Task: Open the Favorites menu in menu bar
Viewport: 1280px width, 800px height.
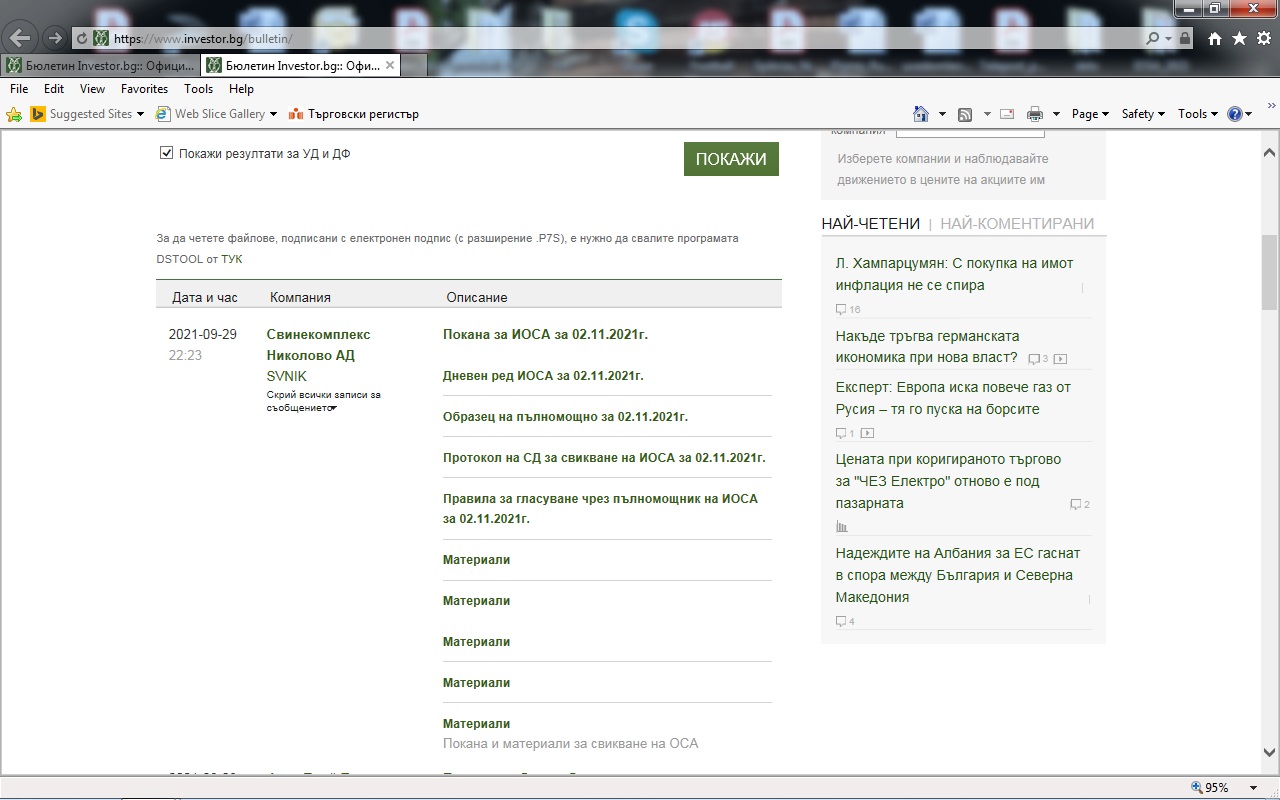Action: click(x=144, y=89)
